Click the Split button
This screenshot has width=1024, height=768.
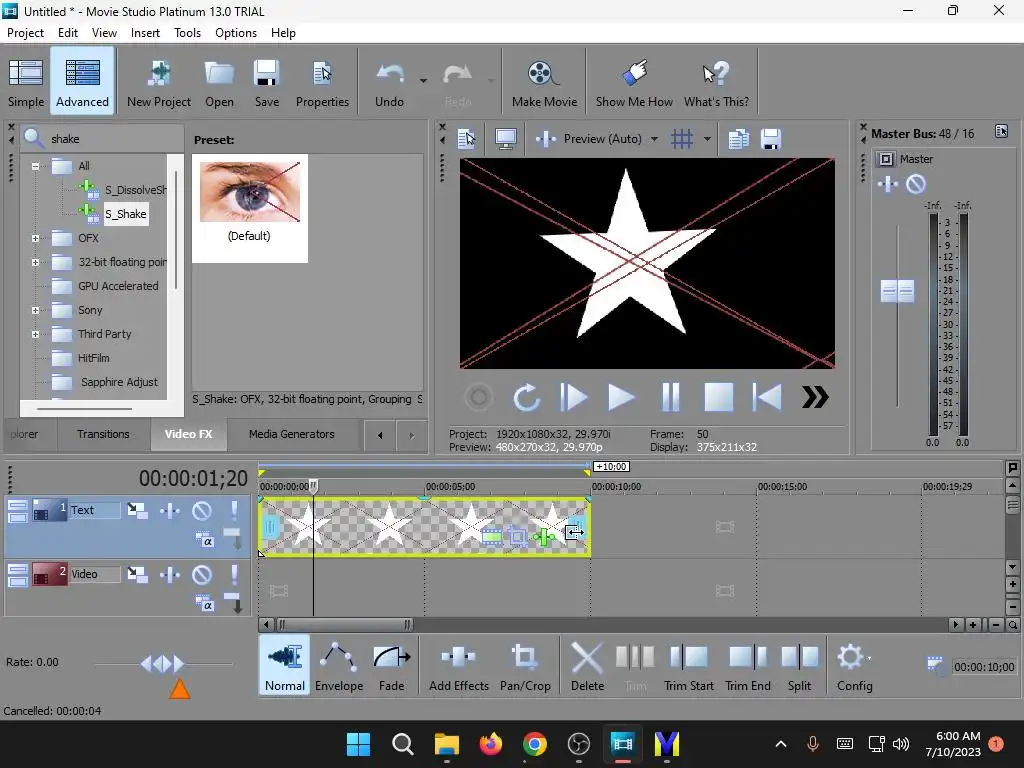(x=799, y=666)
